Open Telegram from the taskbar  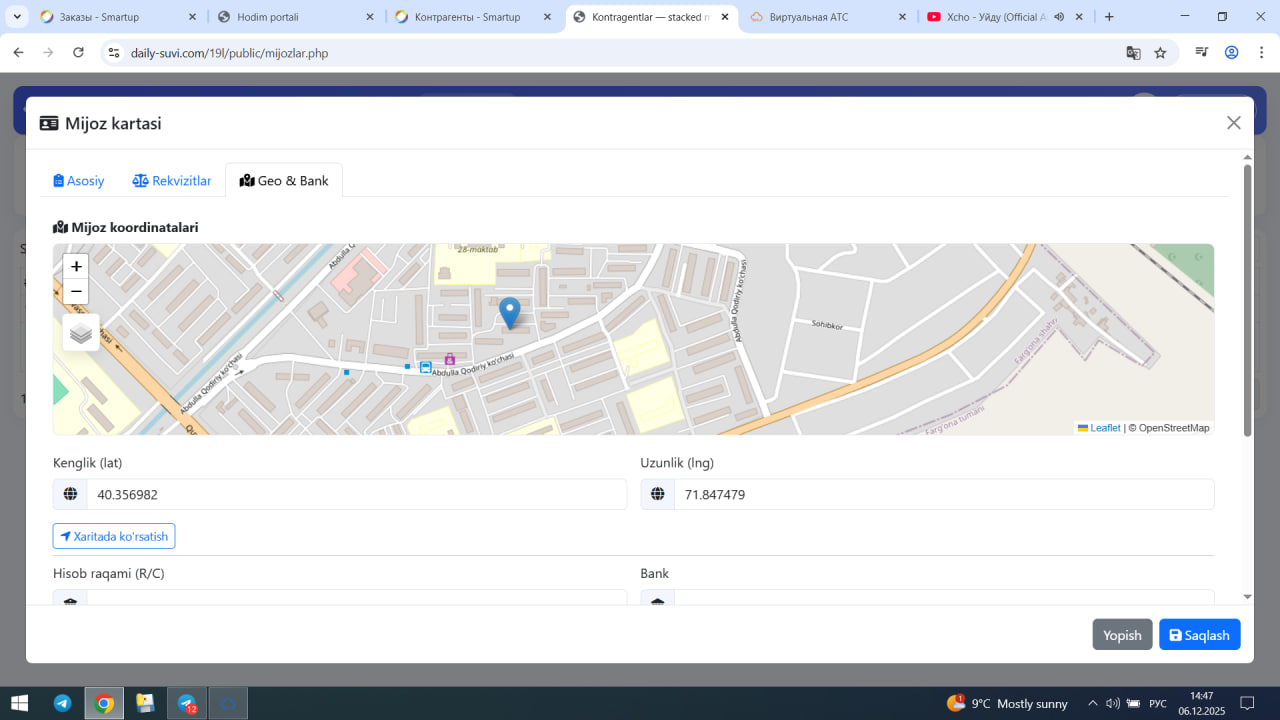coord(62,703)
